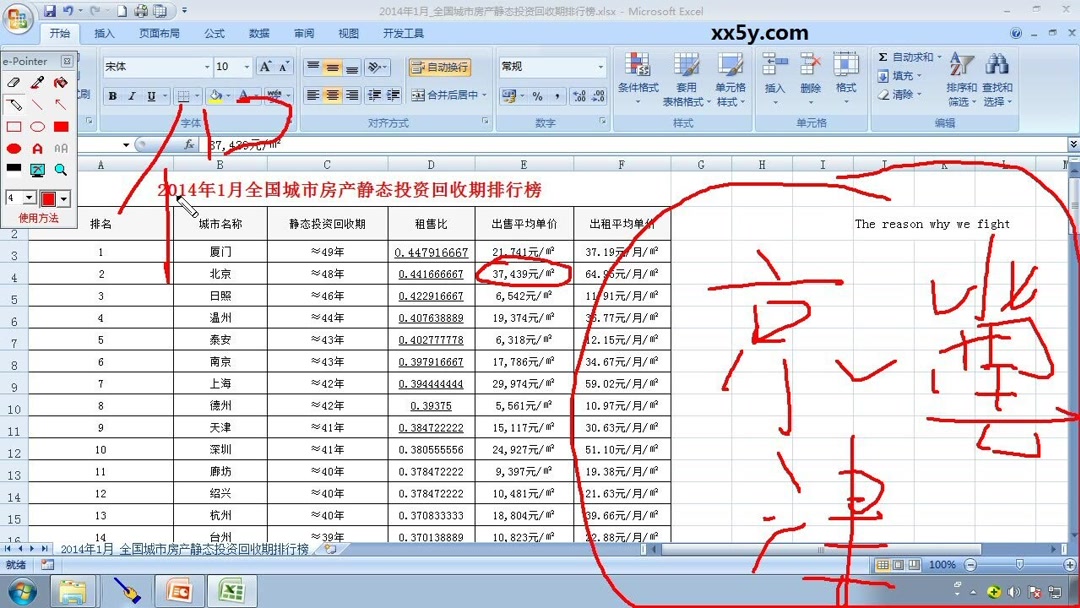The width and height of the screenshot is (1080, 608).
Task: Click the 查找和选择 binoculars icon
Action: pos(998,62)
